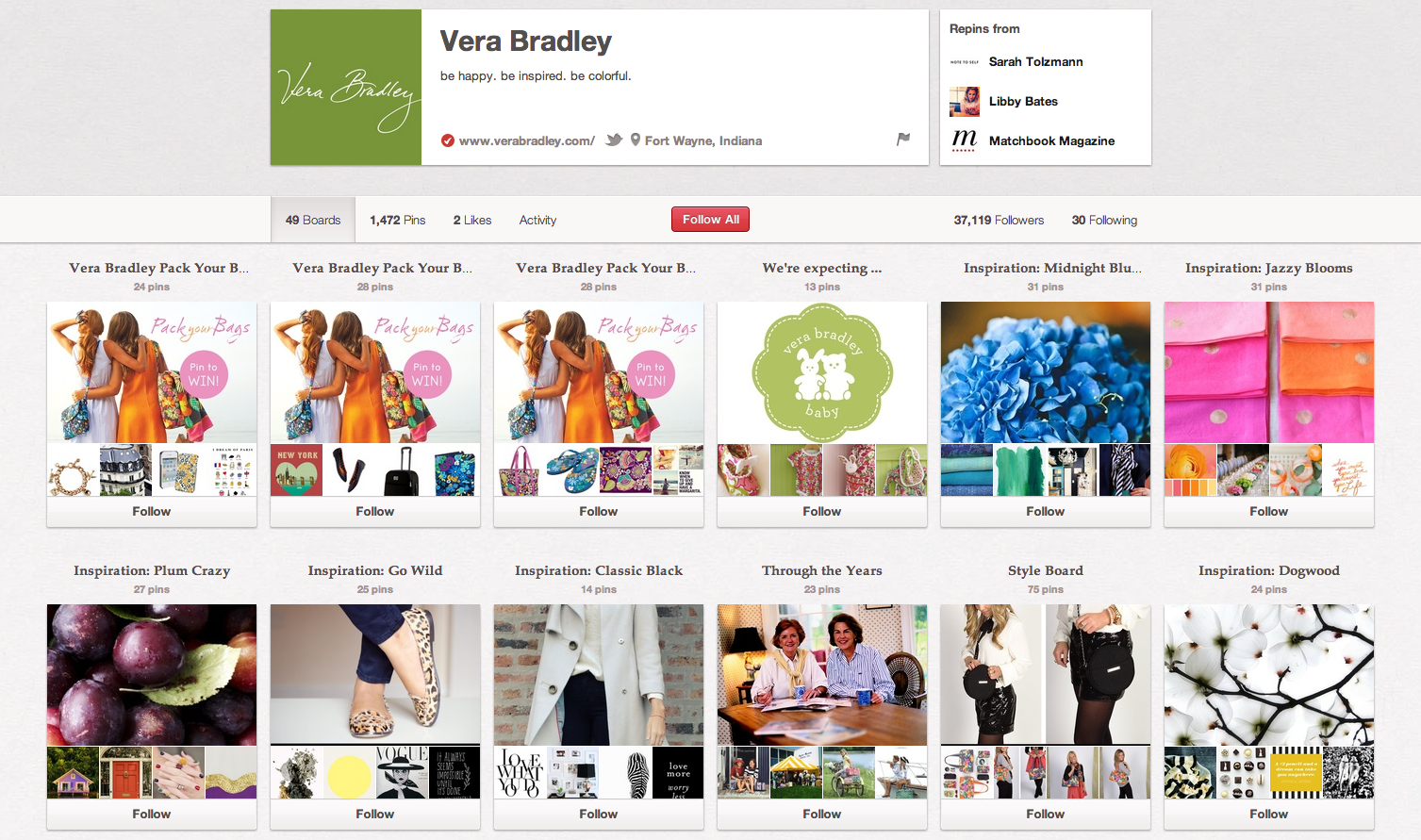Click the Twitter bird icon
Viewport: 1421px width, 840px height.
point(614,140)
